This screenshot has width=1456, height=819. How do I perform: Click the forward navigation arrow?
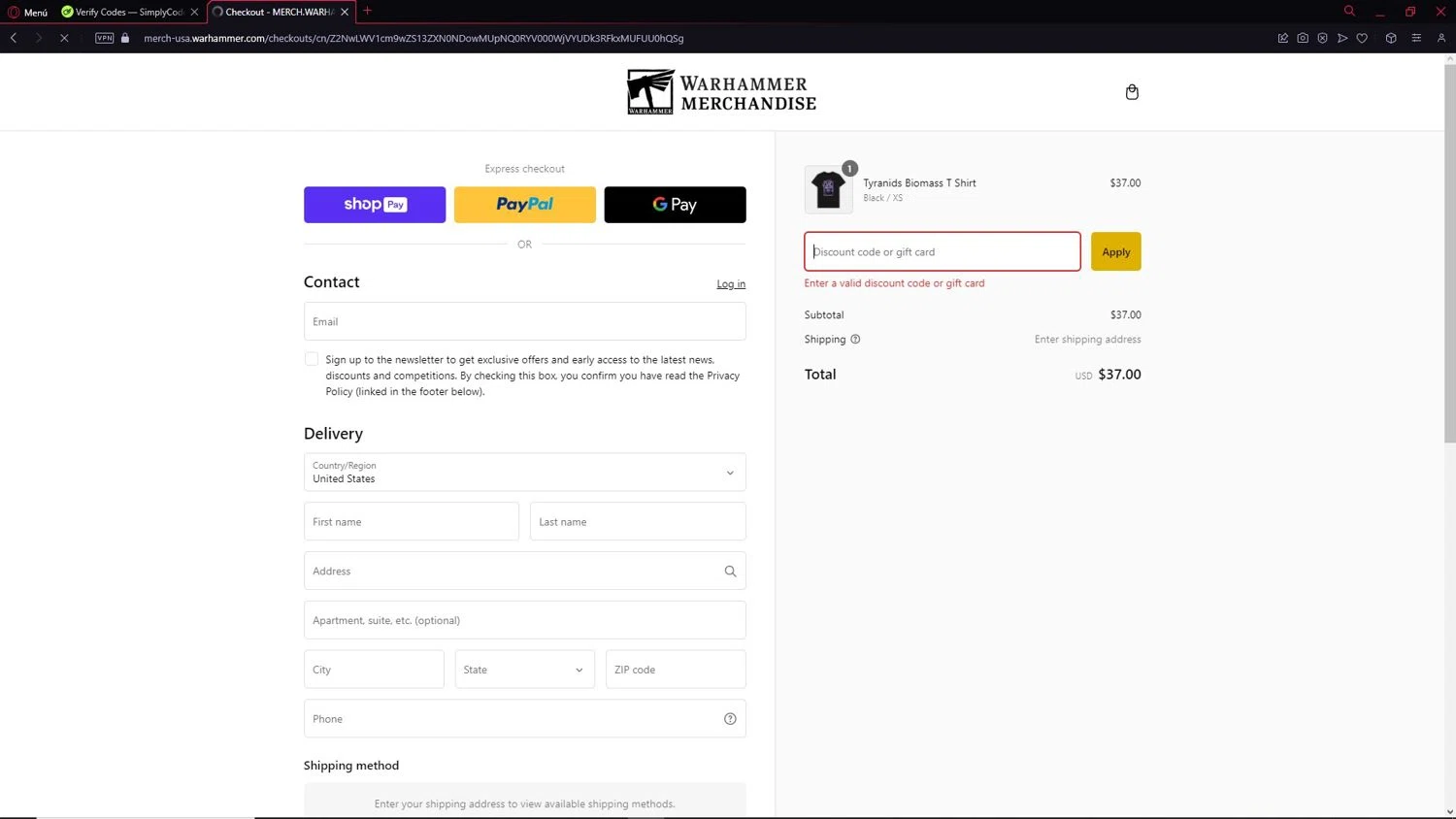[38, 38]
